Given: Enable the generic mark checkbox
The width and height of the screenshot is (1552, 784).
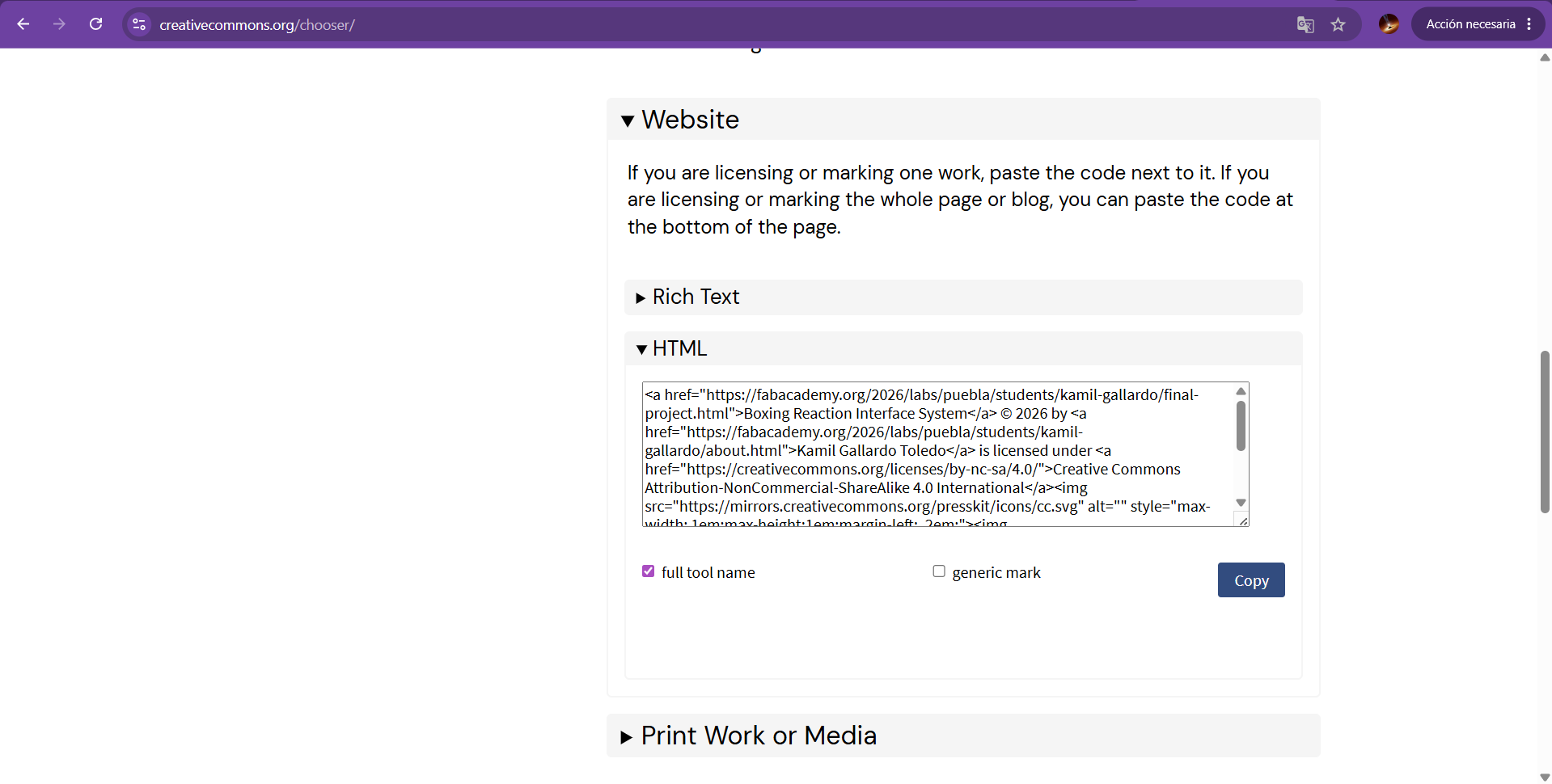Looking at the screenshot, I should [939, 571].
